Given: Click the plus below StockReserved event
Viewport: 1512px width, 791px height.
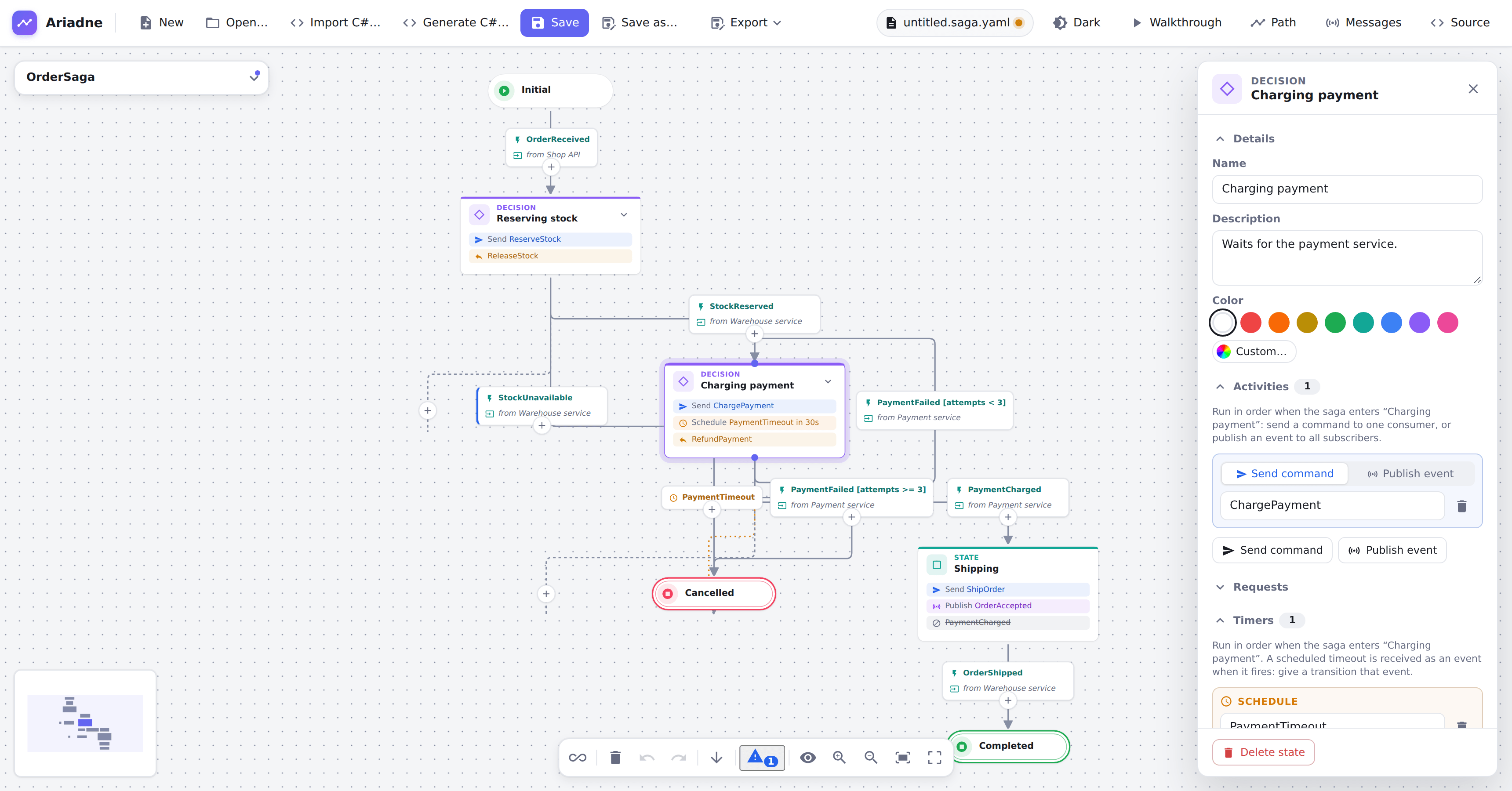Looking at the screenshot, I should (755, 334).
